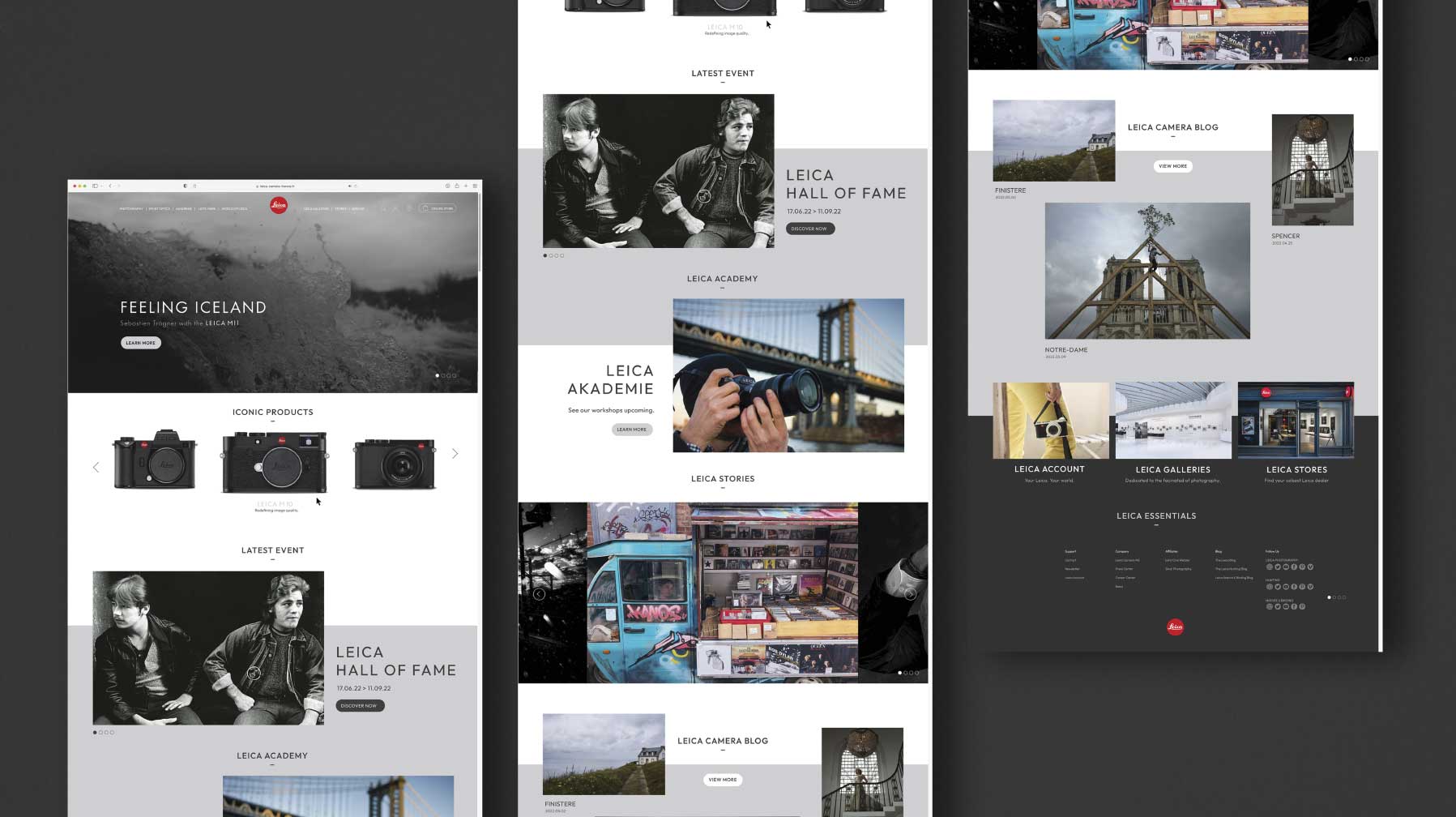Viewport: 1456px width, 817px height.
Task: Select the SL2 camera with large grip in Iconic Products
Action: tap(154, 459)
